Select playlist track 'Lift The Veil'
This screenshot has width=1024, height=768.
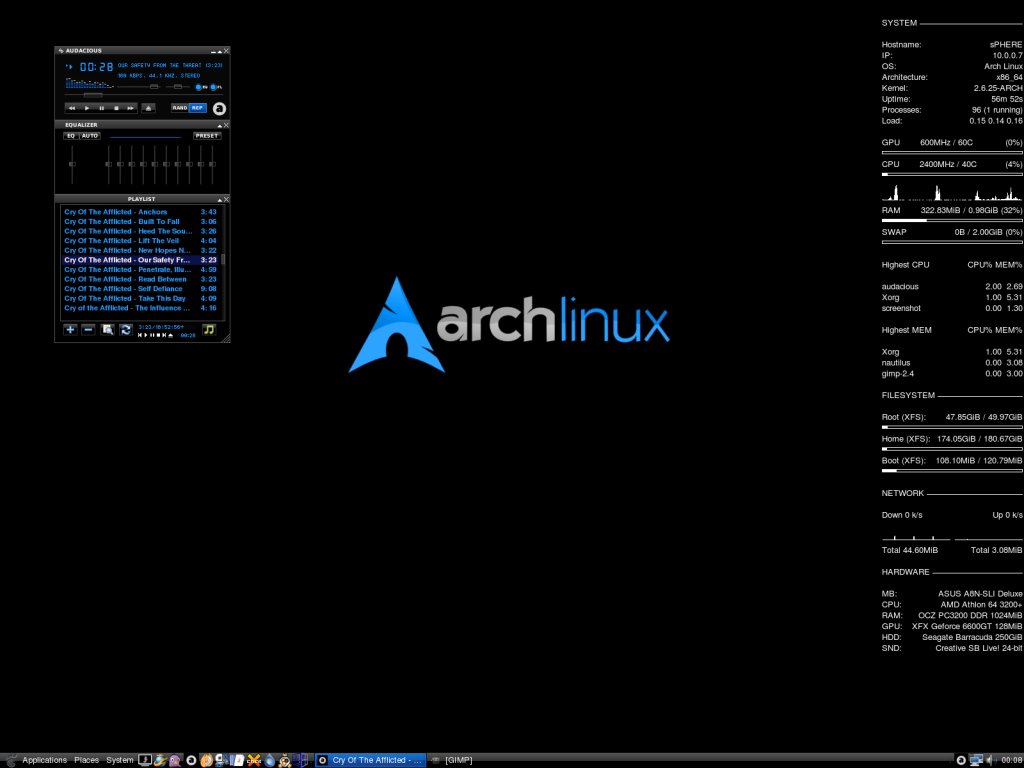click(140, 241)
